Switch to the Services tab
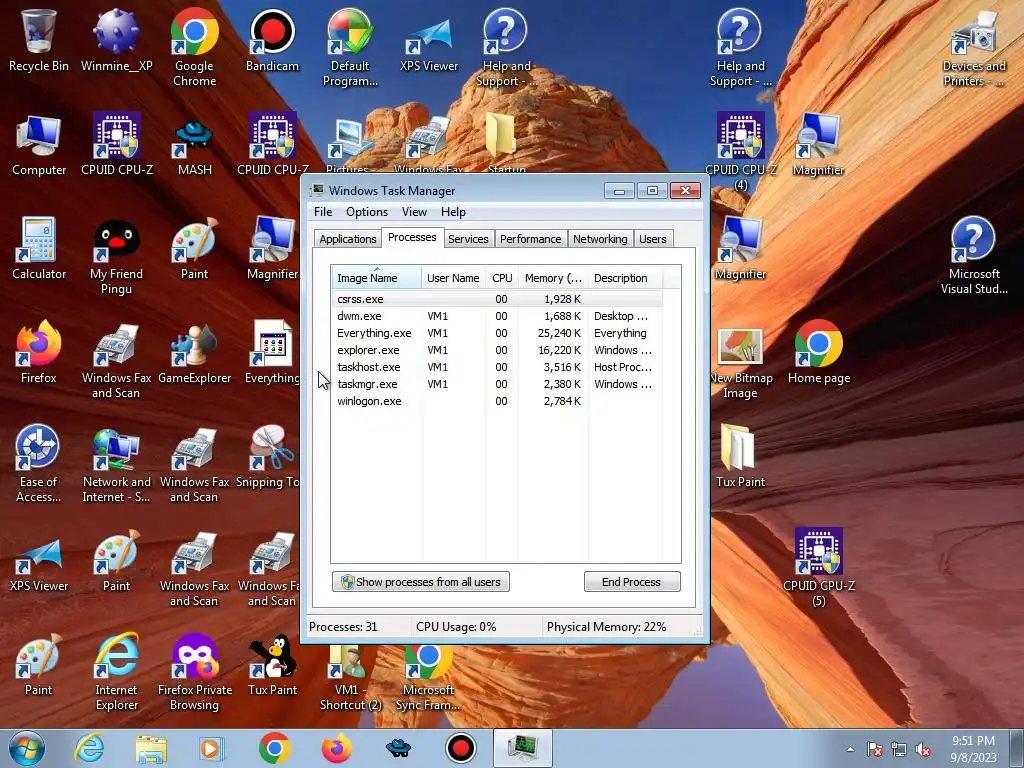Viewport: 1024px width, 768px height. [x=468, y=239]
